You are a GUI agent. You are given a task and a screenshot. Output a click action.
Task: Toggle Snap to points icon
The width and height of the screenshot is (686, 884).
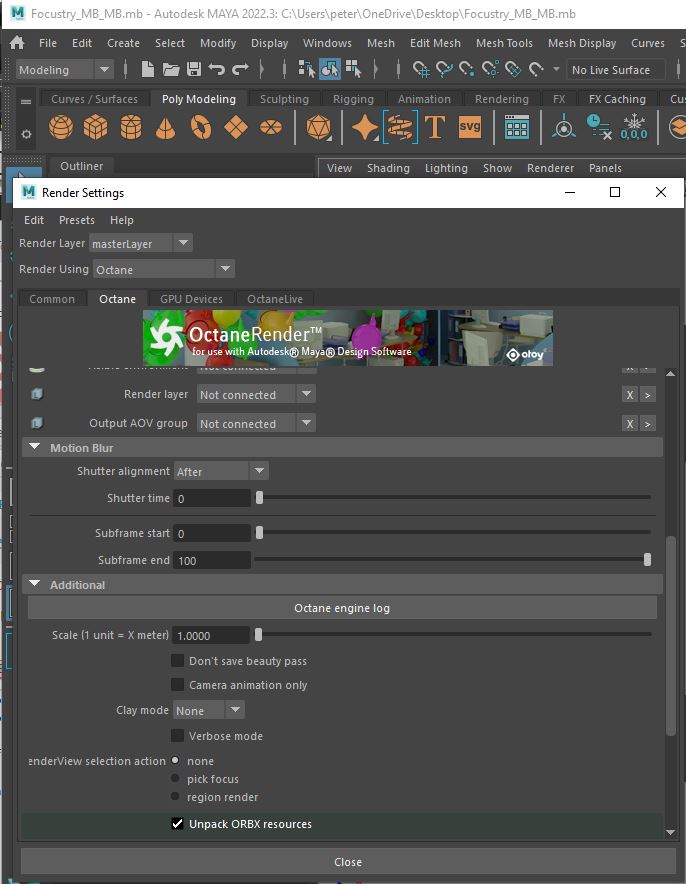point(467,69)
